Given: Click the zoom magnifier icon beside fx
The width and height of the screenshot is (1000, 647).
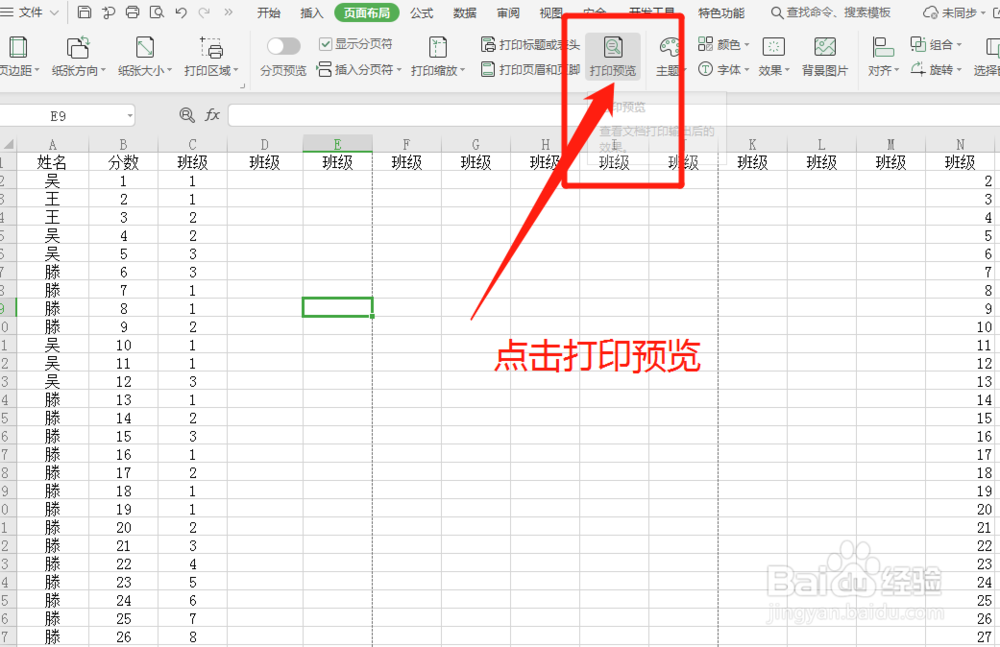Looking at the screenshot, I should [x=187, y=115].
